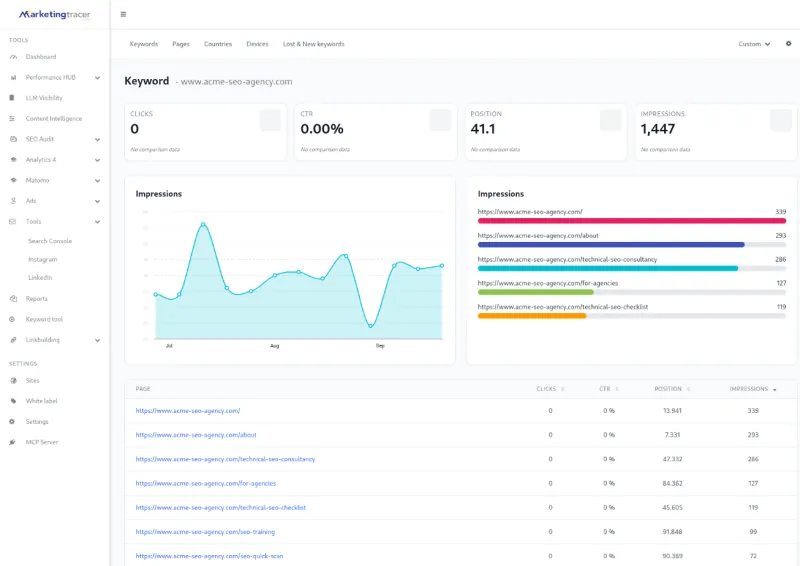Click the green for-agencies impressions bar
The width and height of the screenshot is (800, 566).
(x=535, y=292)
